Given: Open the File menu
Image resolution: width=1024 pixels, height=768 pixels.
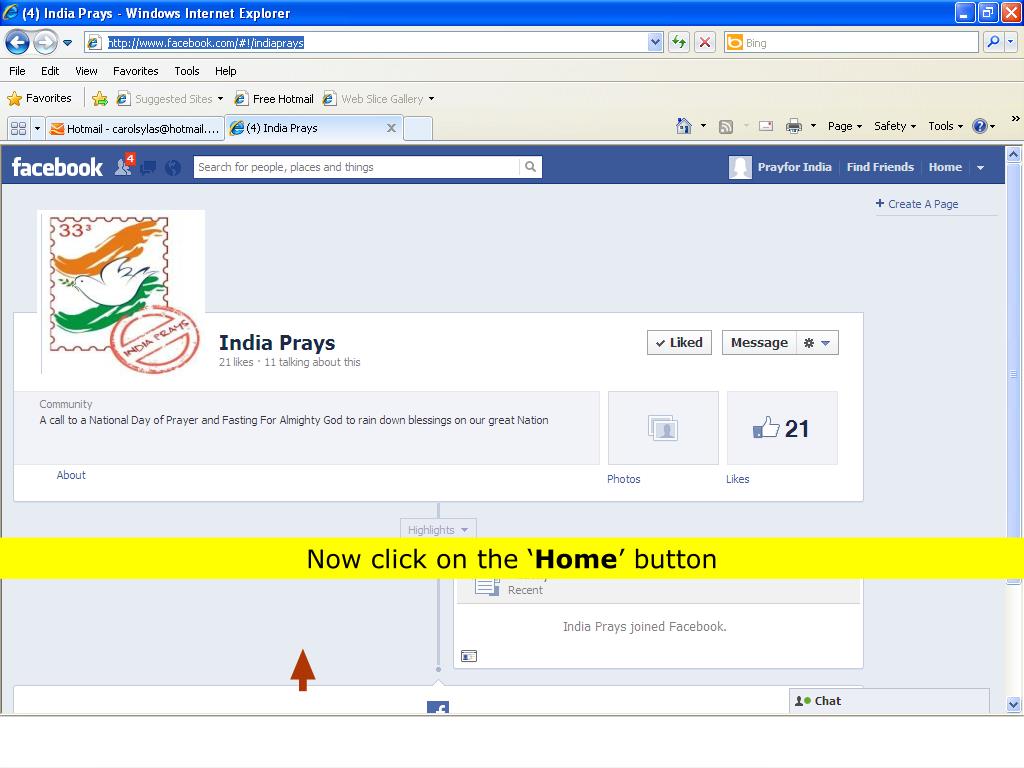Looking at the screenshot, I should [17, 71].
